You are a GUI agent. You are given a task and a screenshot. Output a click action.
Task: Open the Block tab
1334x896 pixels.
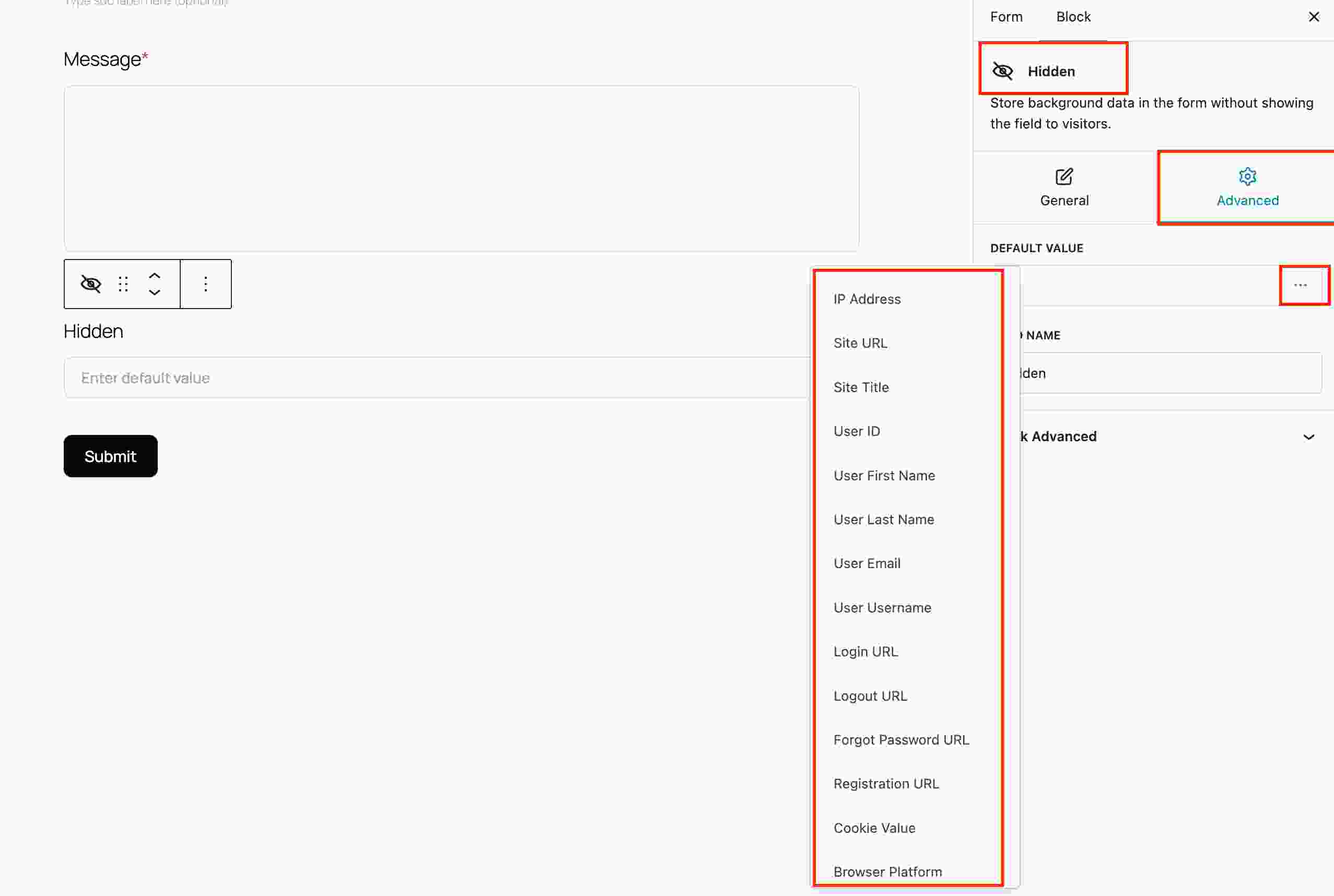(1073, 17)
